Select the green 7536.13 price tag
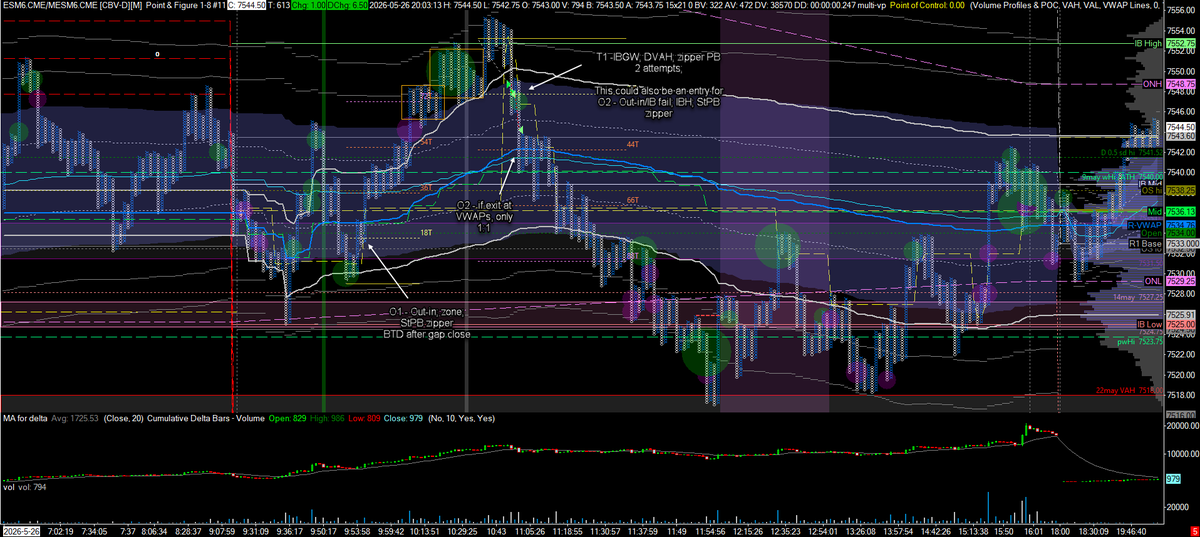The image size is (1200, 537). click(x=1181, y=211)
